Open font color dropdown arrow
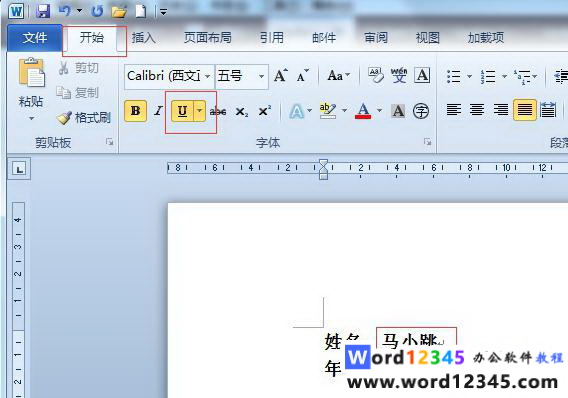Image resolution: width=568 pixels, height=398 pixels. coord(379,110)
